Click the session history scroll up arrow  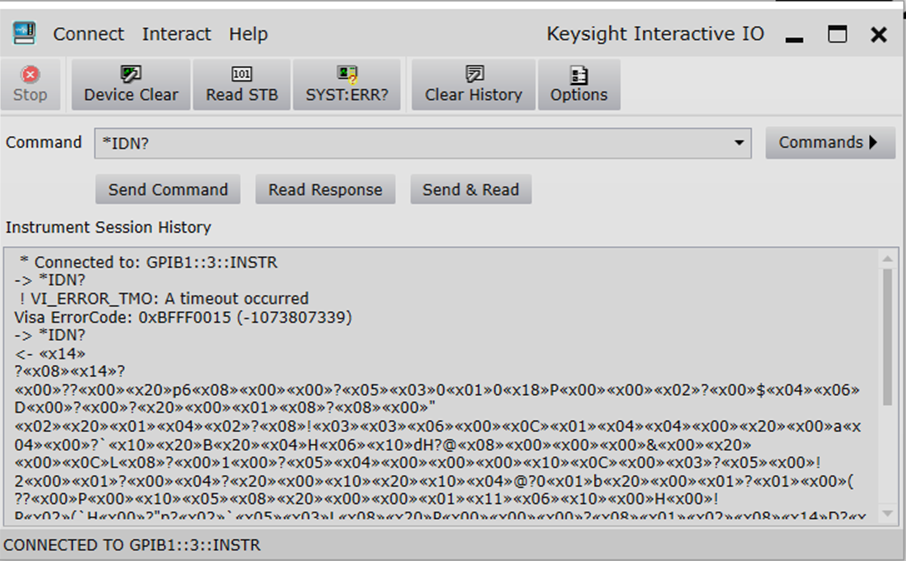pyautogui.click(x=887, y=259)
